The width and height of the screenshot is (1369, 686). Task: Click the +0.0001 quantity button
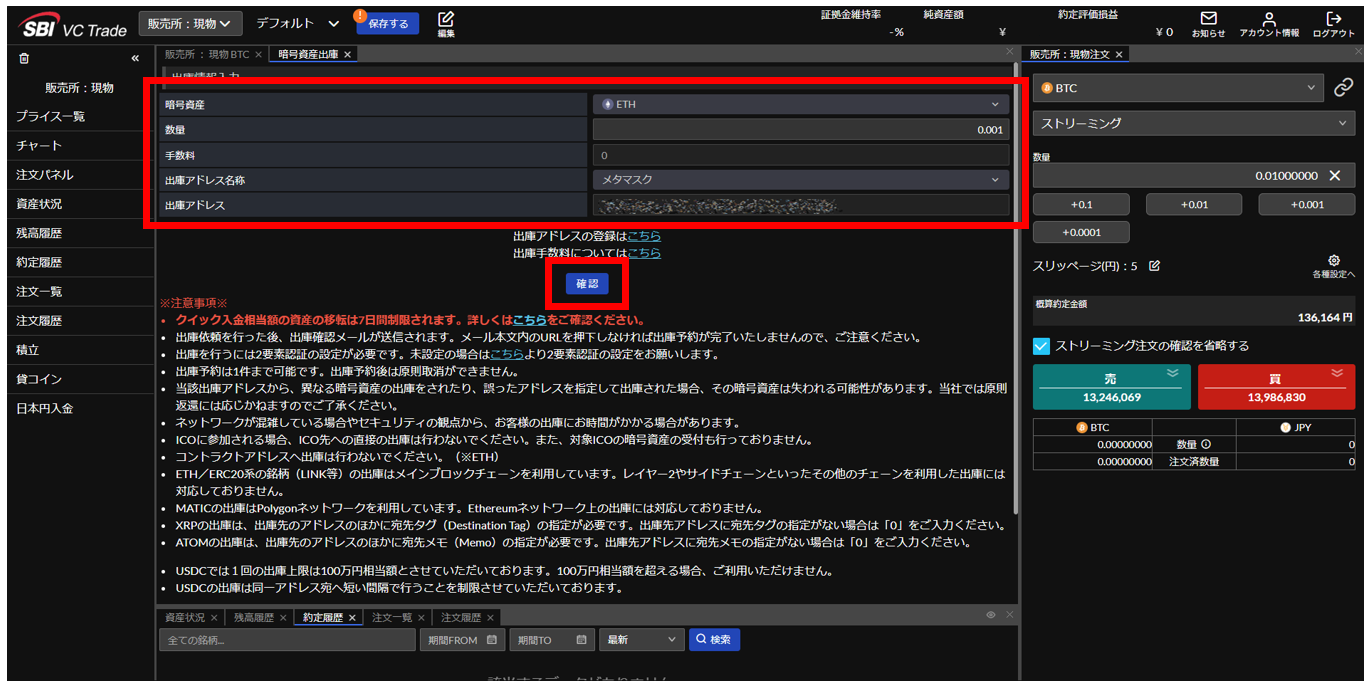[x=1081, y=232]
